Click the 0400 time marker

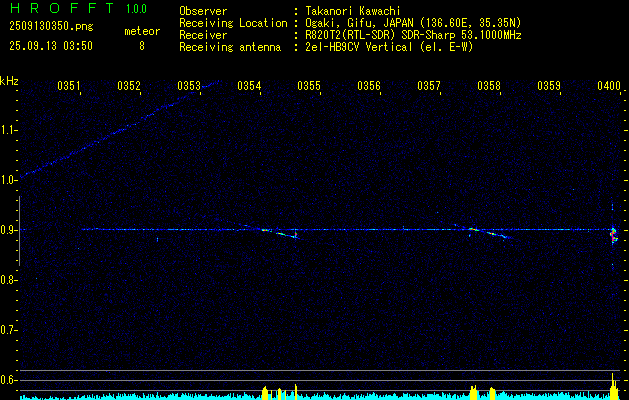tap(609, 85)
